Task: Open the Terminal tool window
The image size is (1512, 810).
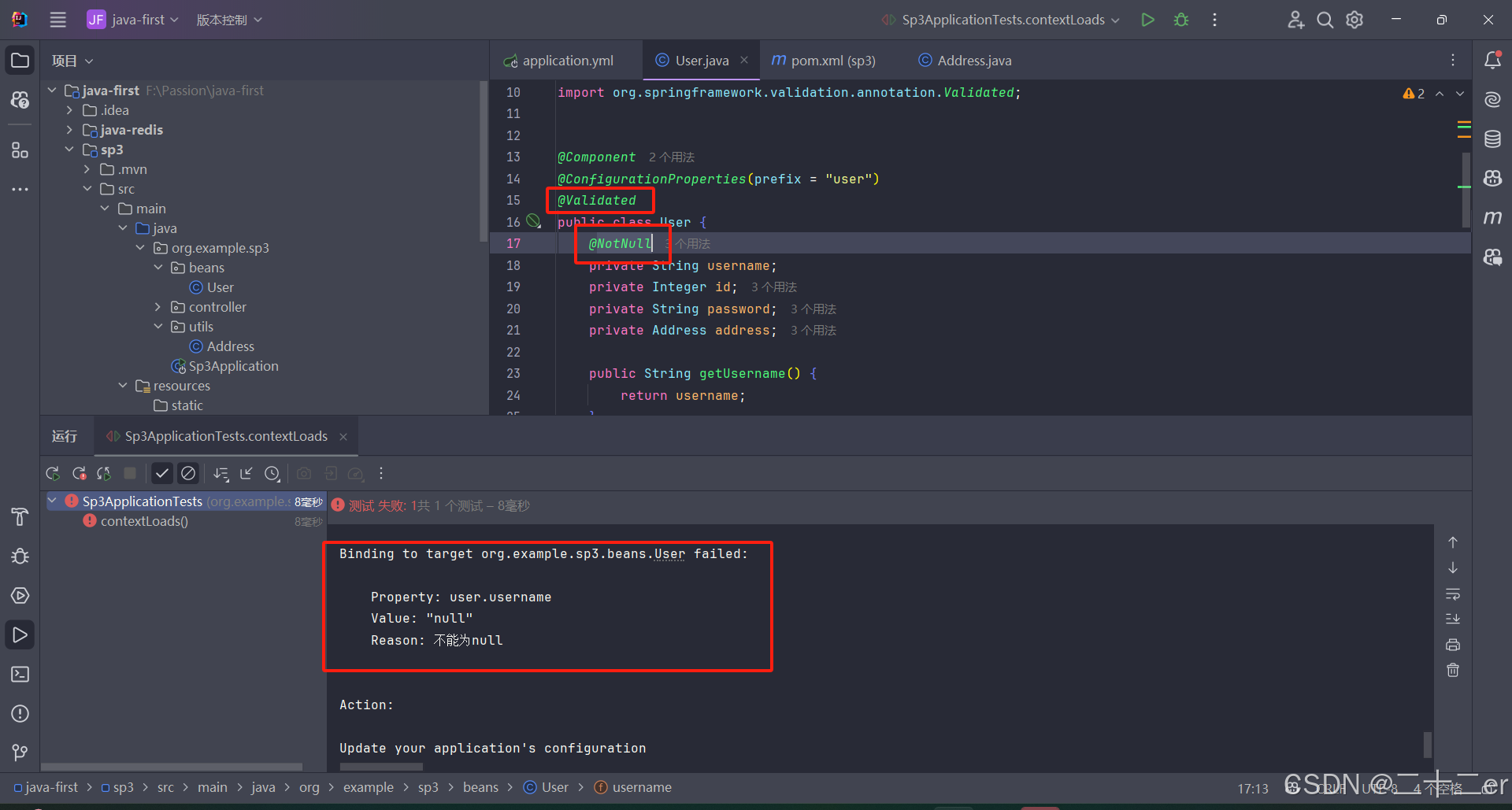Action: pos(20,674)
